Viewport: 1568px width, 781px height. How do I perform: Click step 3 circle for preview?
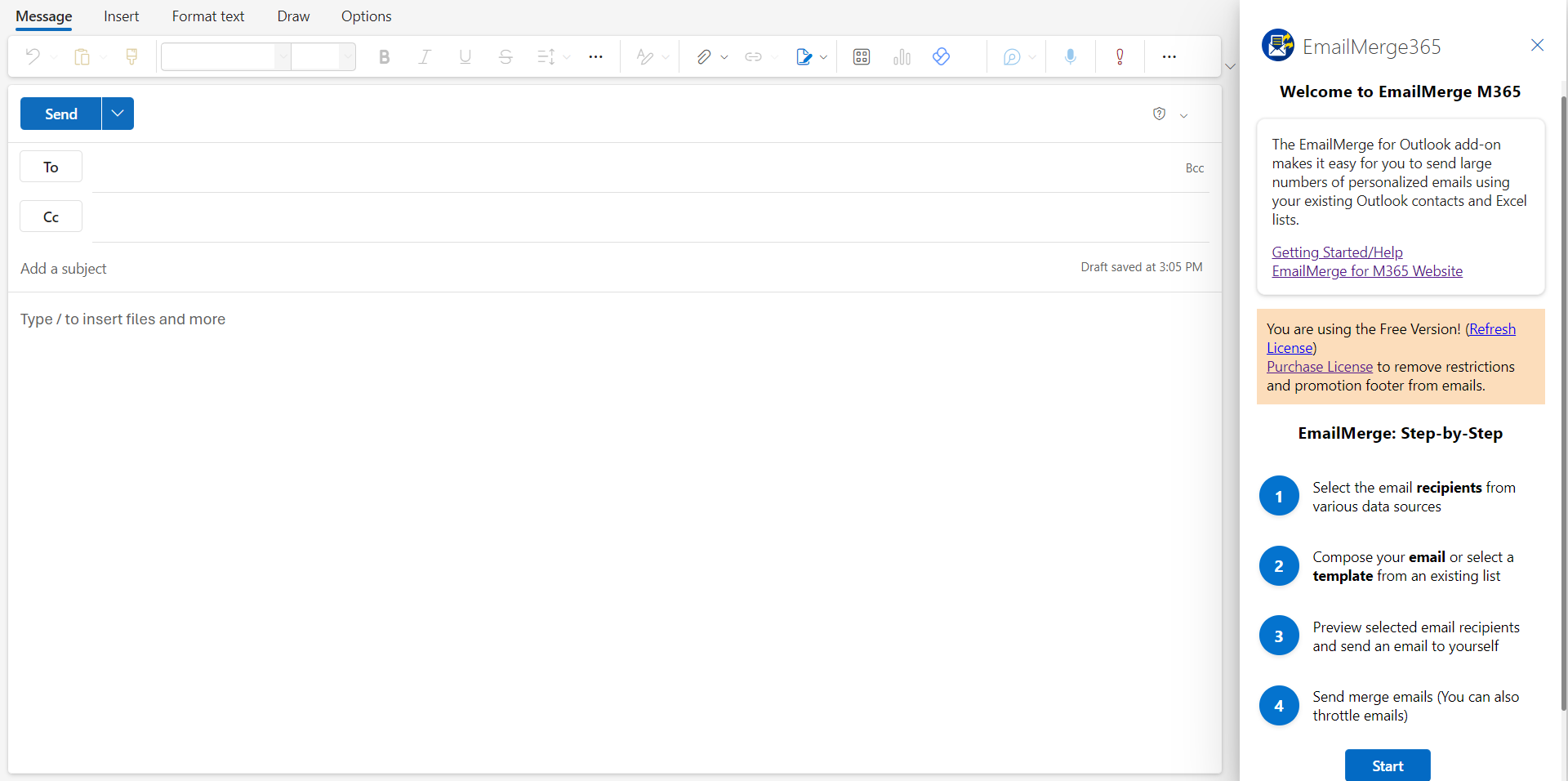[1279, 636]
